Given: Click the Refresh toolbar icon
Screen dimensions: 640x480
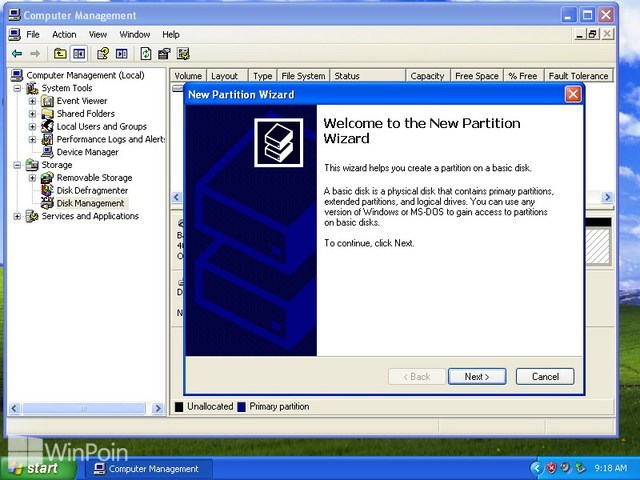Looking at the screenshot, I should click(146, 53).
